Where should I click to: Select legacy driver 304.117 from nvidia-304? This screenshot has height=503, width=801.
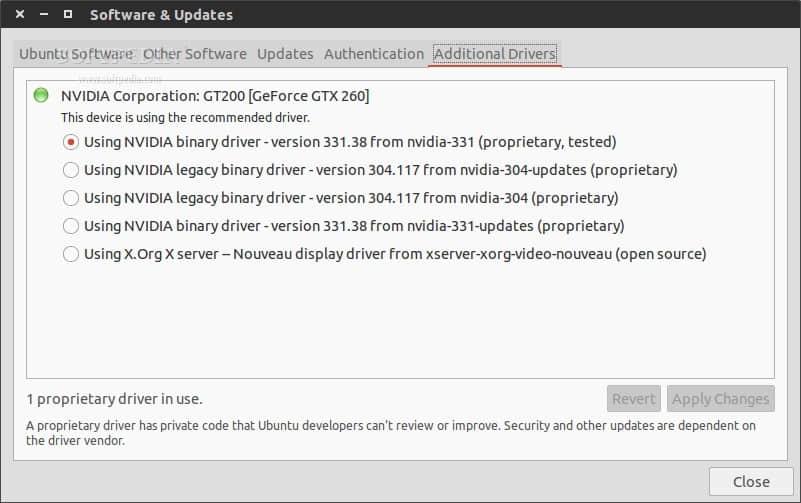[x=71, y=198]
